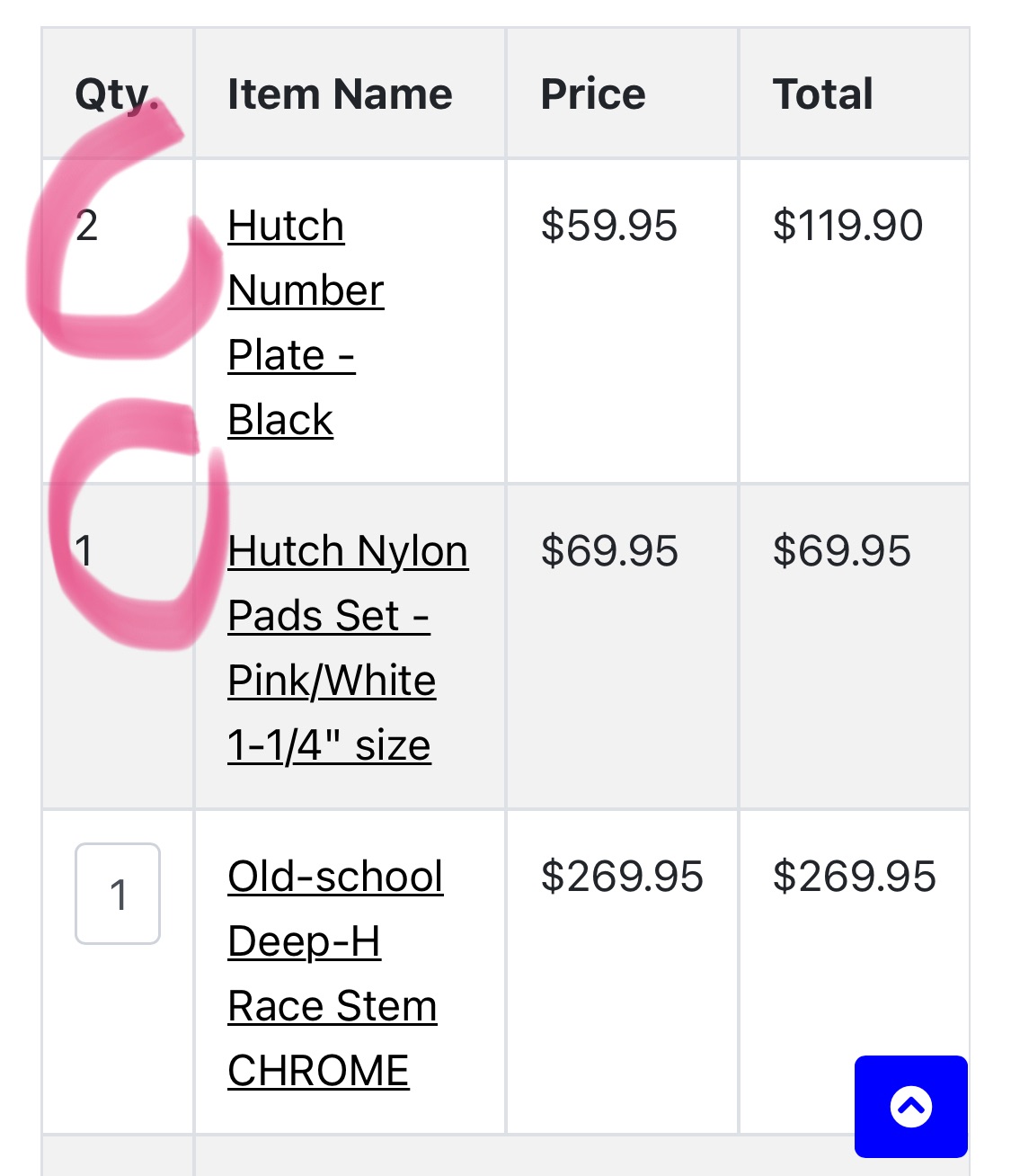Click inside the Race Stem quantity stepper field

coord(117,891)
